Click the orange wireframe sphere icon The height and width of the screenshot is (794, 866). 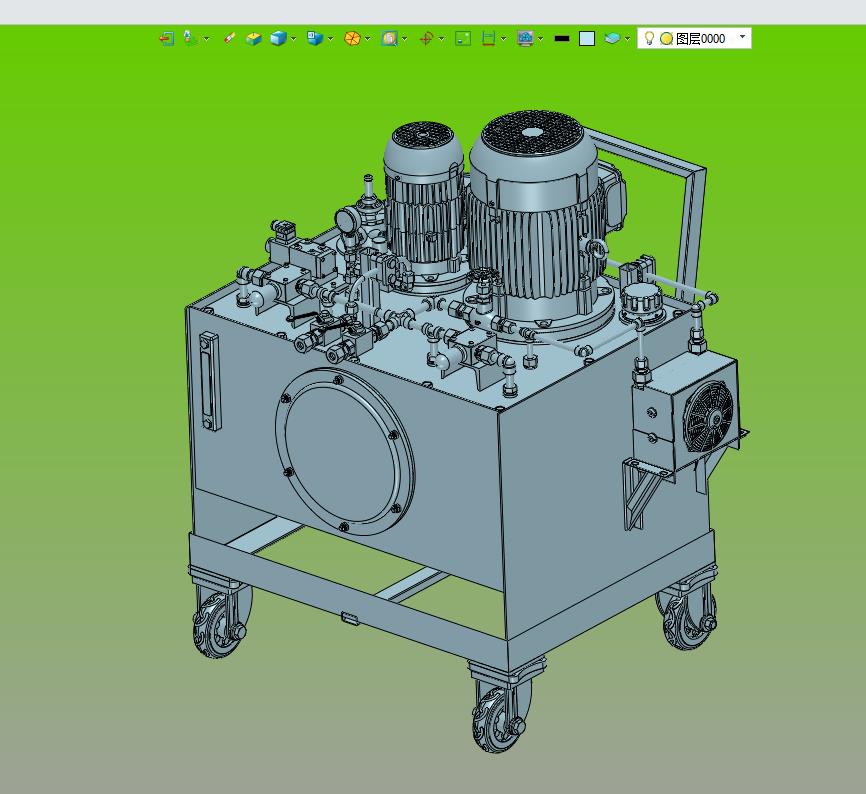click(x=352, y=38)
